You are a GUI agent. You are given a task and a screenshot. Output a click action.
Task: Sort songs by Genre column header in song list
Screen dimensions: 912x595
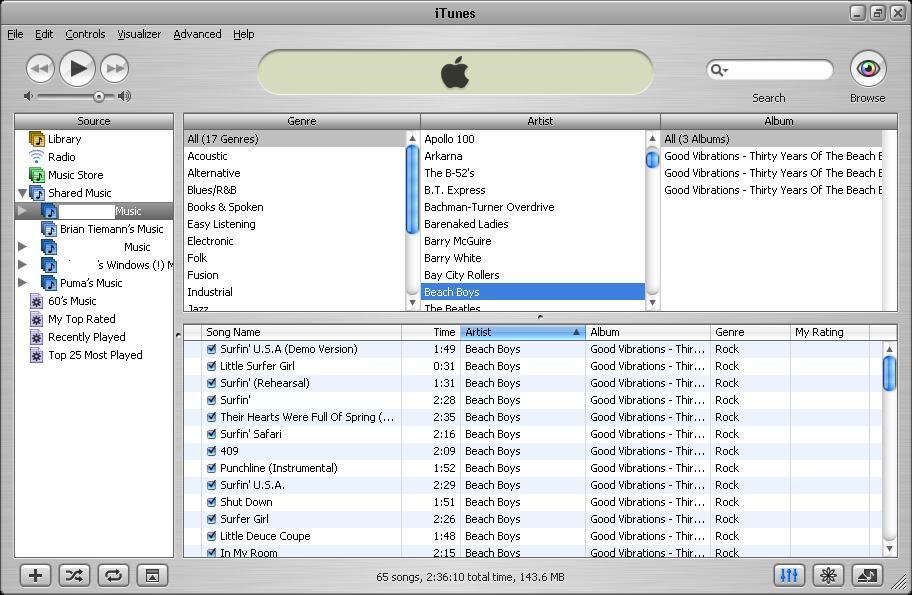coord(750,332)
